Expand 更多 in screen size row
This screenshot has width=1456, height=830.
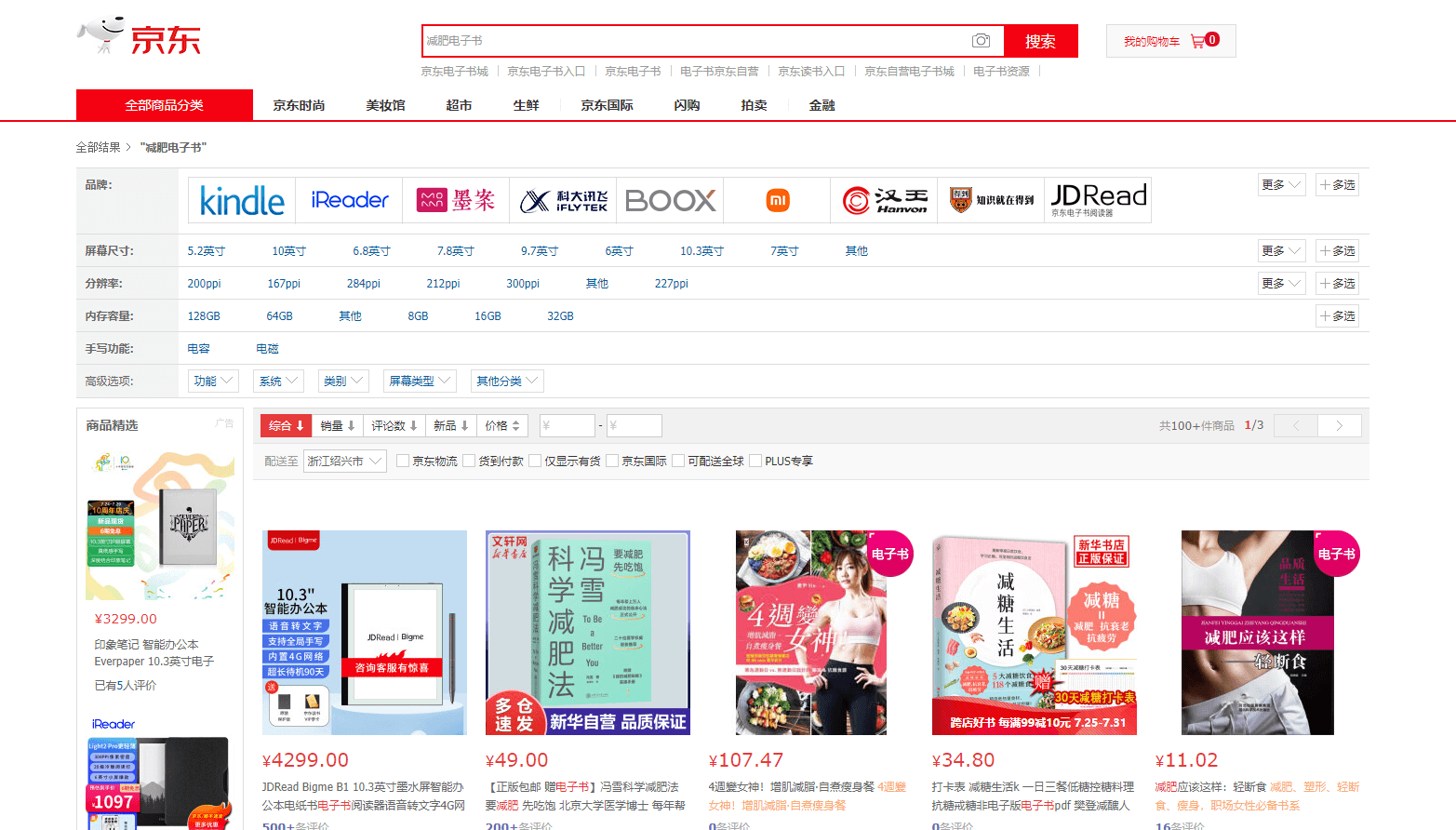coord(1281,251)
